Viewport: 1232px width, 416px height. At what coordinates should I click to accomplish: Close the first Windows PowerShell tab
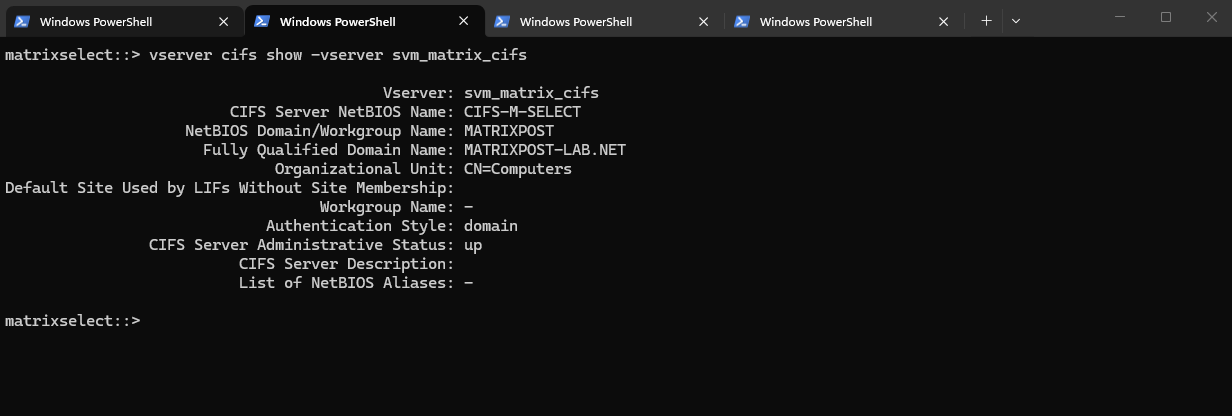224,21
